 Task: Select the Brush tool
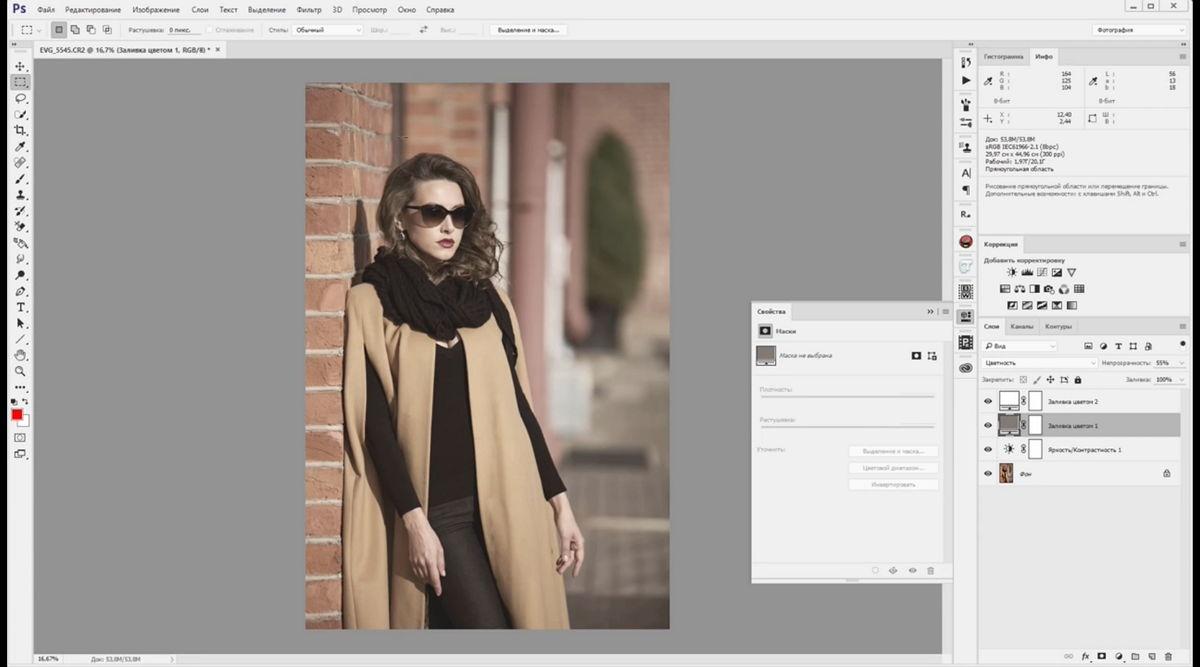(20, 179)
